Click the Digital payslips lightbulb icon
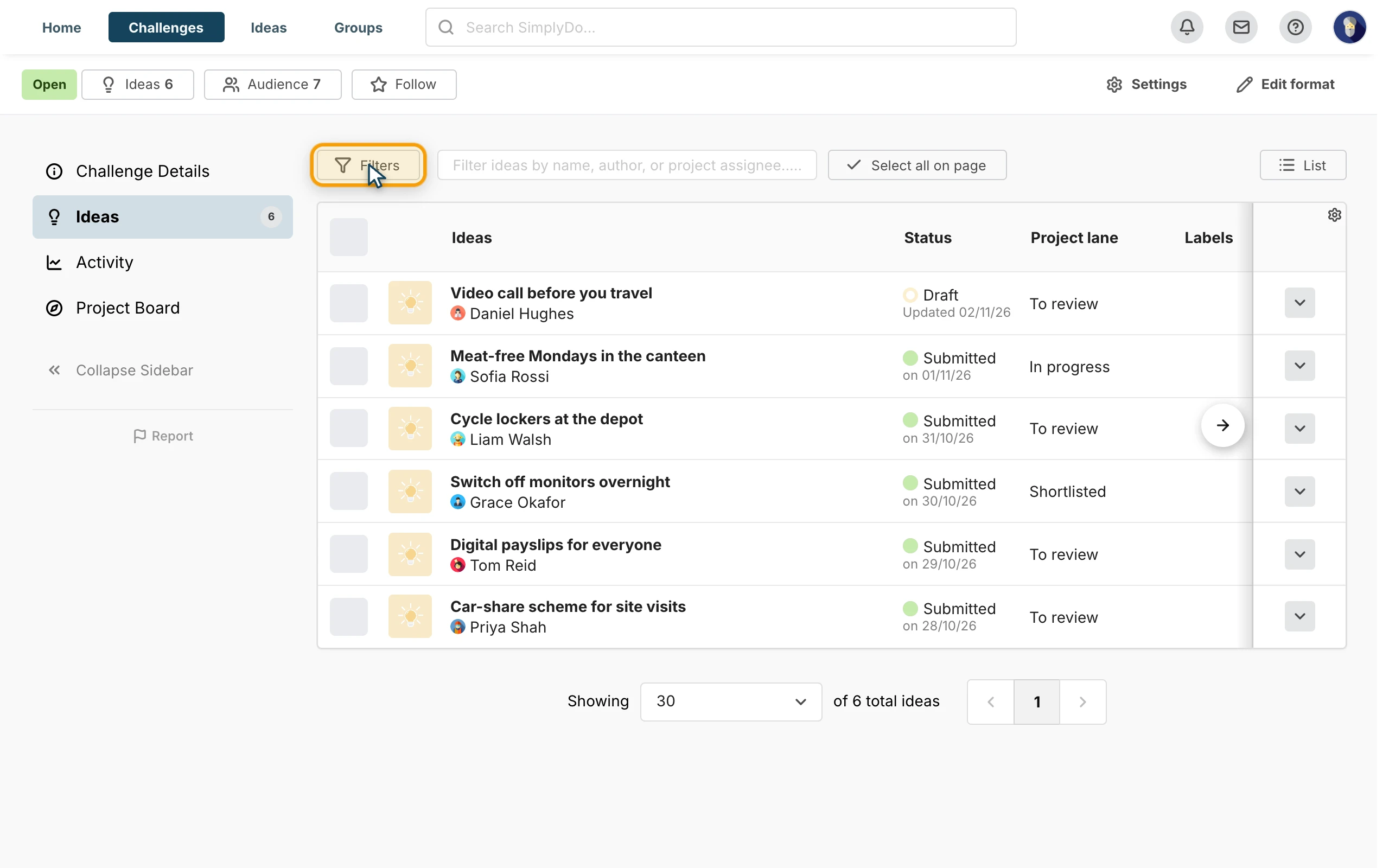The image size is (1389, 868). (410, 554)
